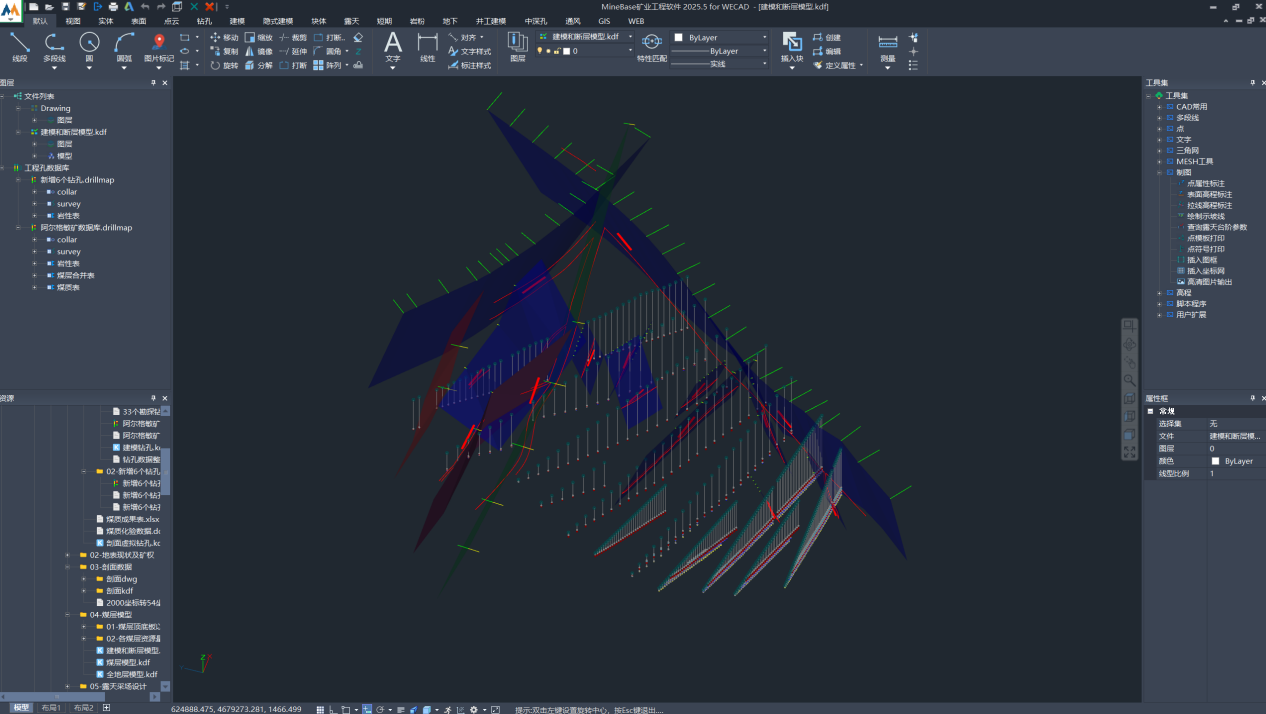Switch to the 布局1 layout tab
Viewport: 1266px width, 714px height.
click(50, 708)
